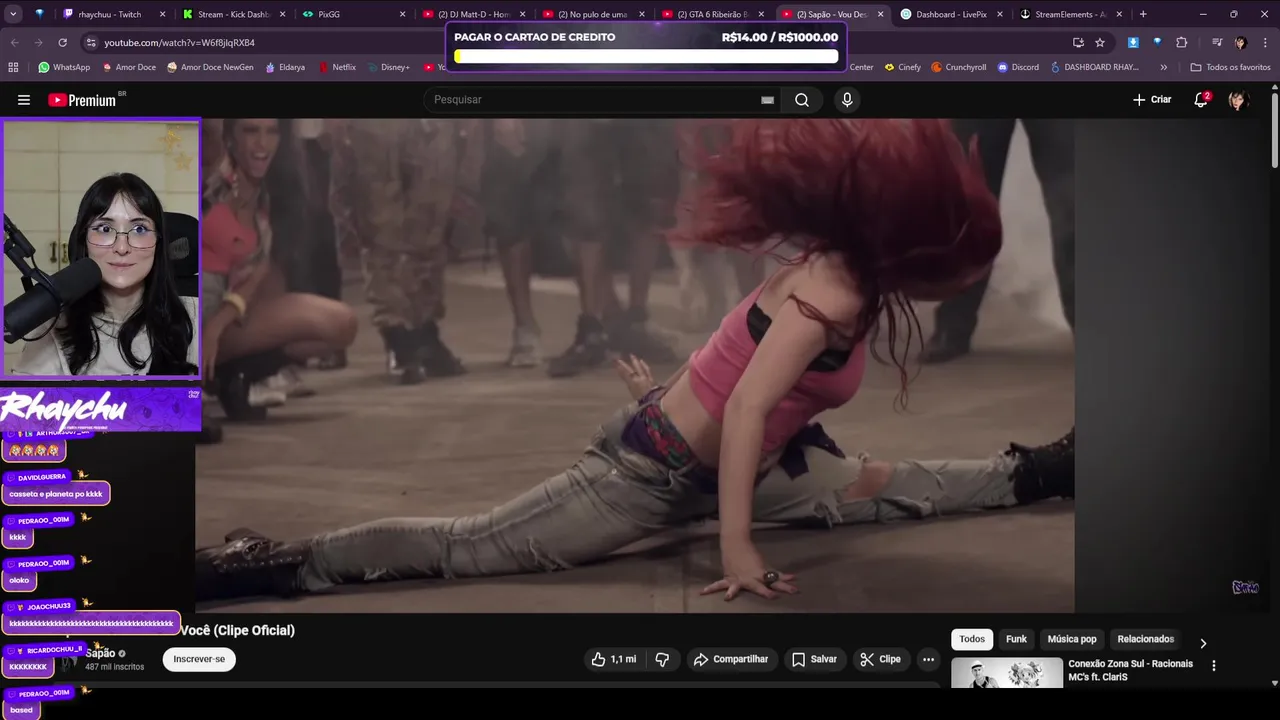The width and height of the screenshot is (1280, 720).
Task: Open the Cinefy bookmark
Action: [903, 67]
